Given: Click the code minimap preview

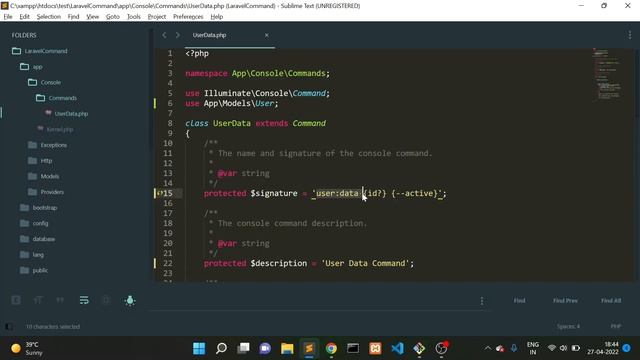Looking at the screenshot, I should coord(608,74).
